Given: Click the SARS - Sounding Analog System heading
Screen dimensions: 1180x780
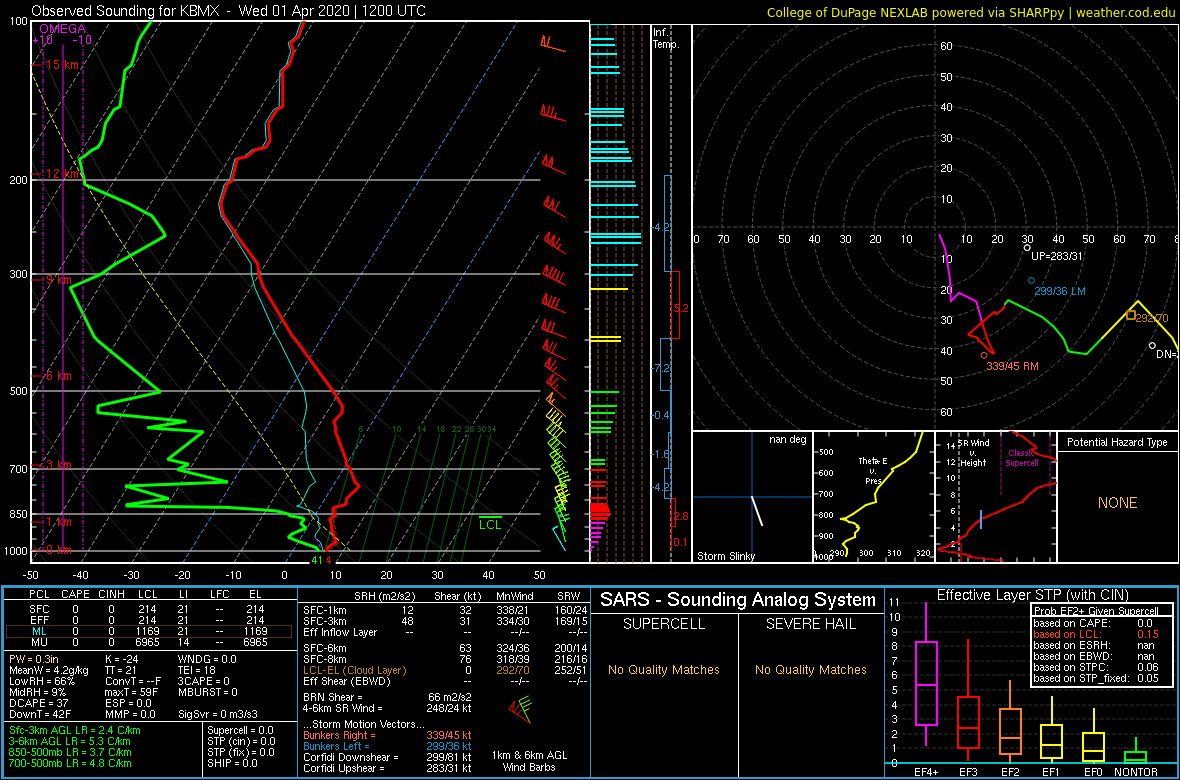Looking at the screenshot, I should (x=738, y=600).
